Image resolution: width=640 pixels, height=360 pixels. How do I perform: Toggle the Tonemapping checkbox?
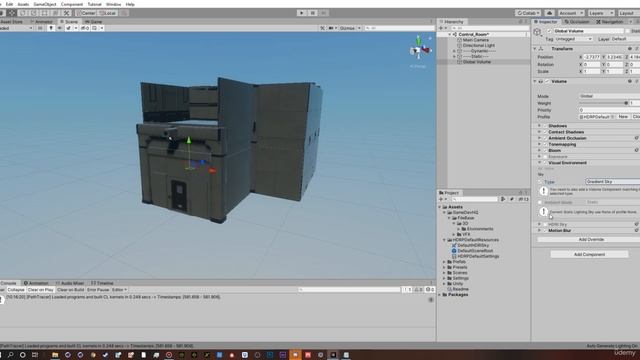coord(545,144)
